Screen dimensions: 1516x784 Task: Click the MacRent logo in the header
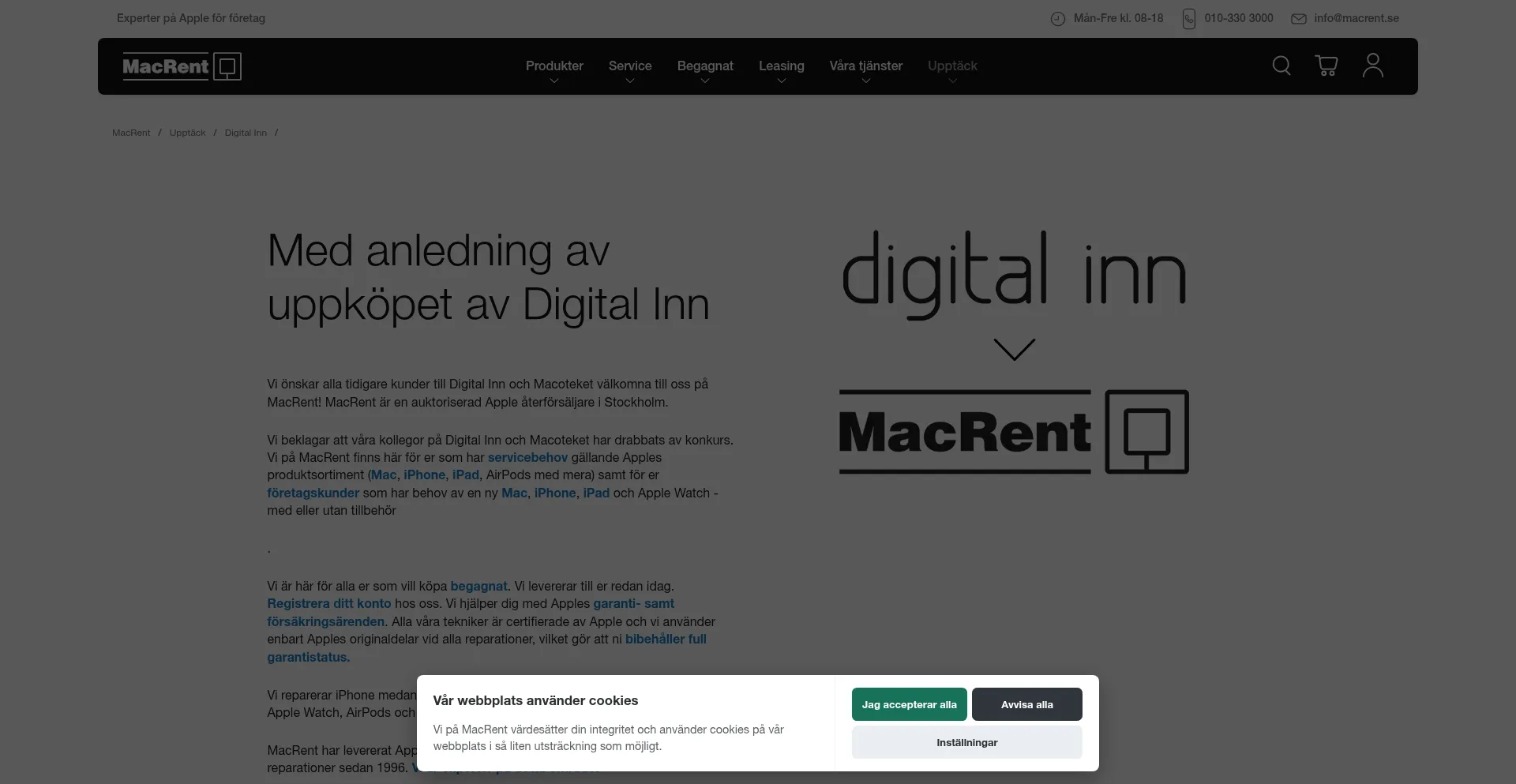click(x=182, y=66)
